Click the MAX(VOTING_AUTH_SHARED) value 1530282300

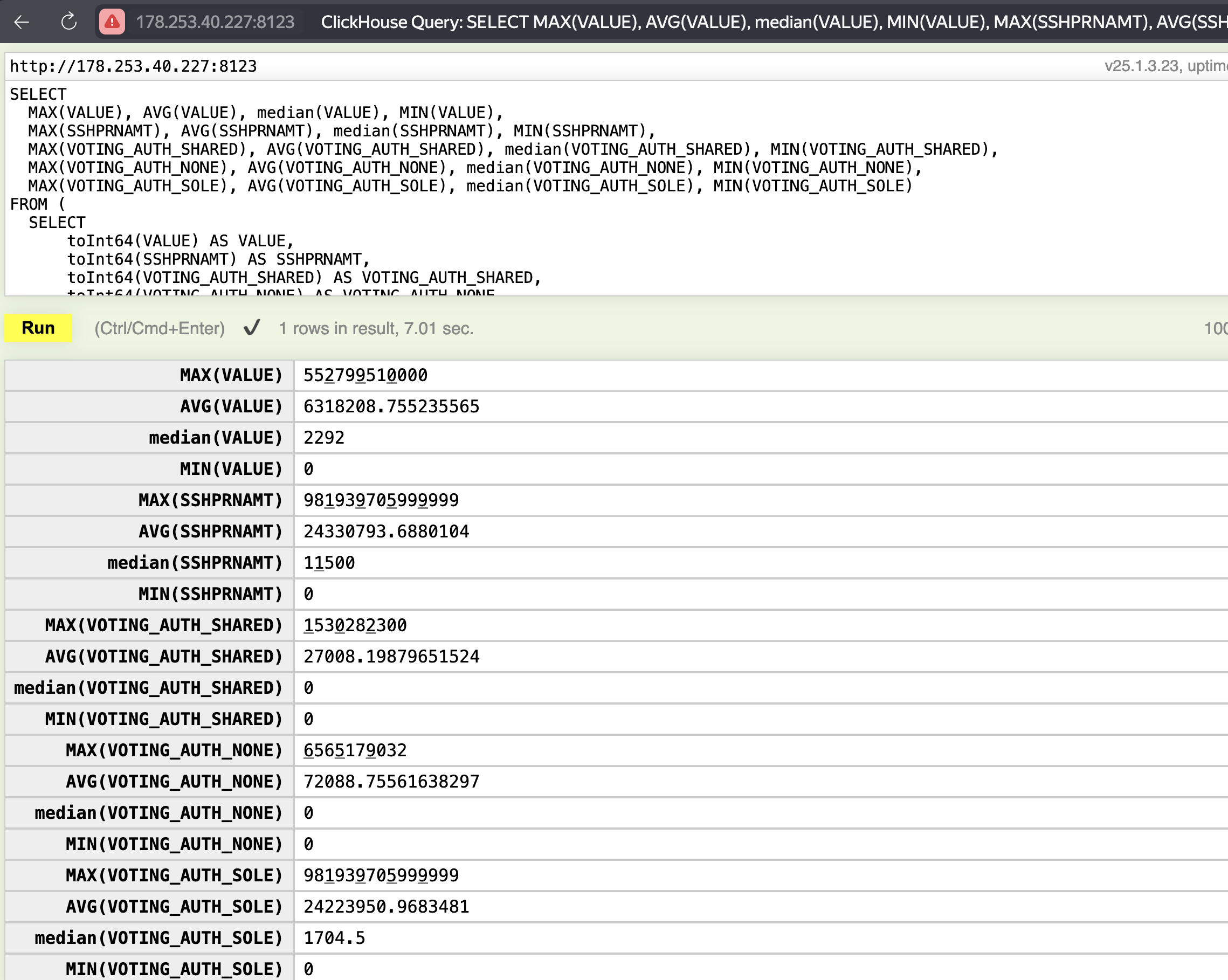pos(355,626)
